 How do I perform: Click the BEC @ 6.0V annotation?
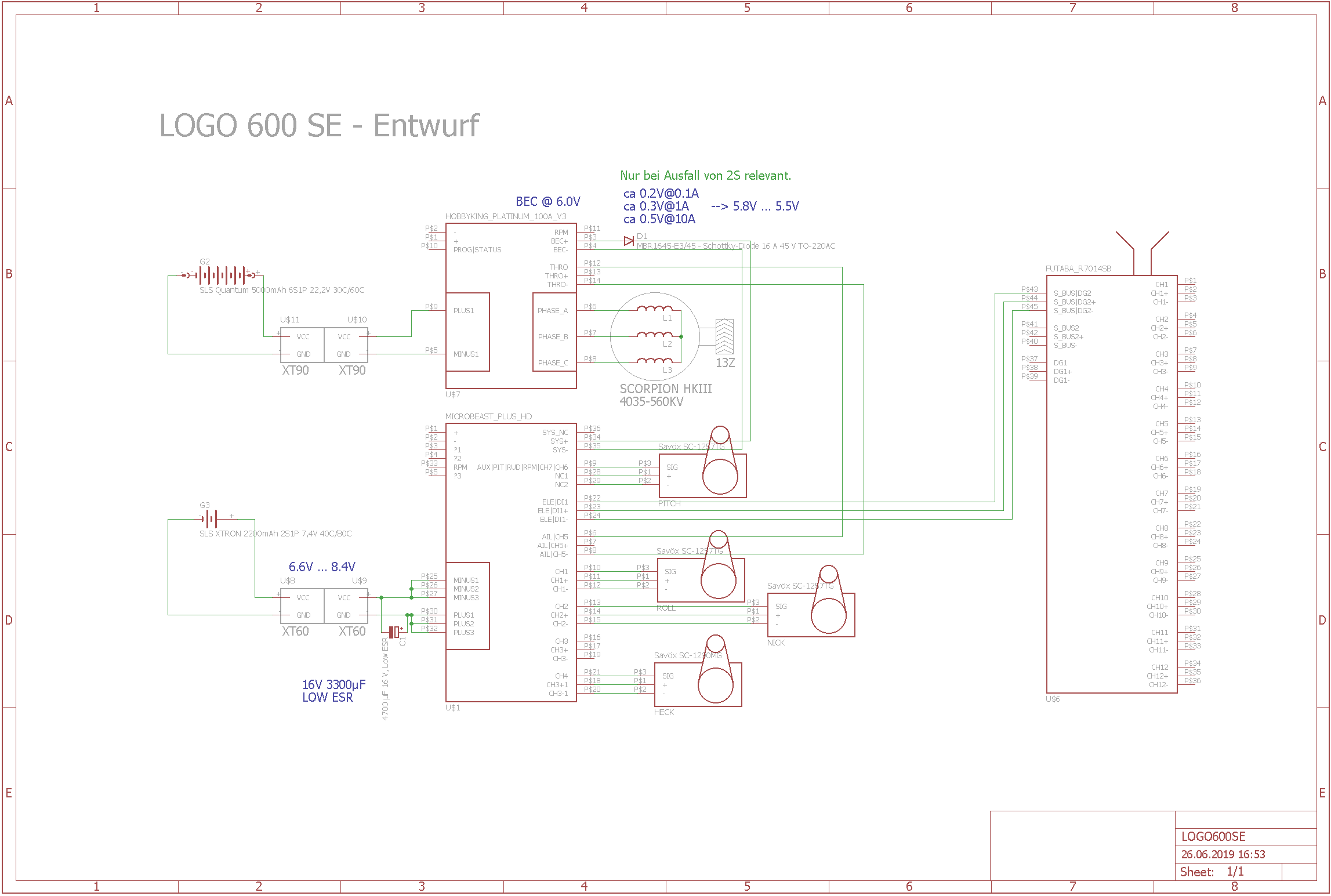[547, 202]
